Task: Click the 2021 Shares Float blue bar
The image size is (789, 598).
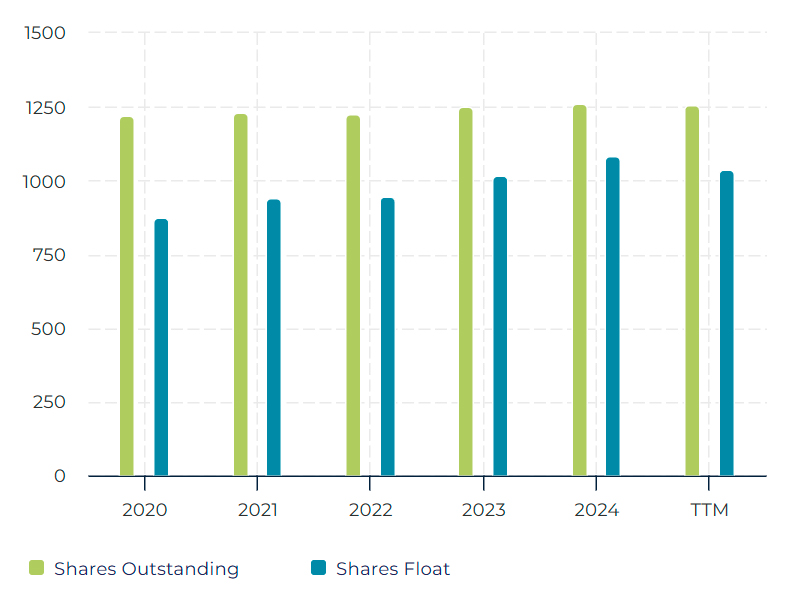Action: coord(274,338)
